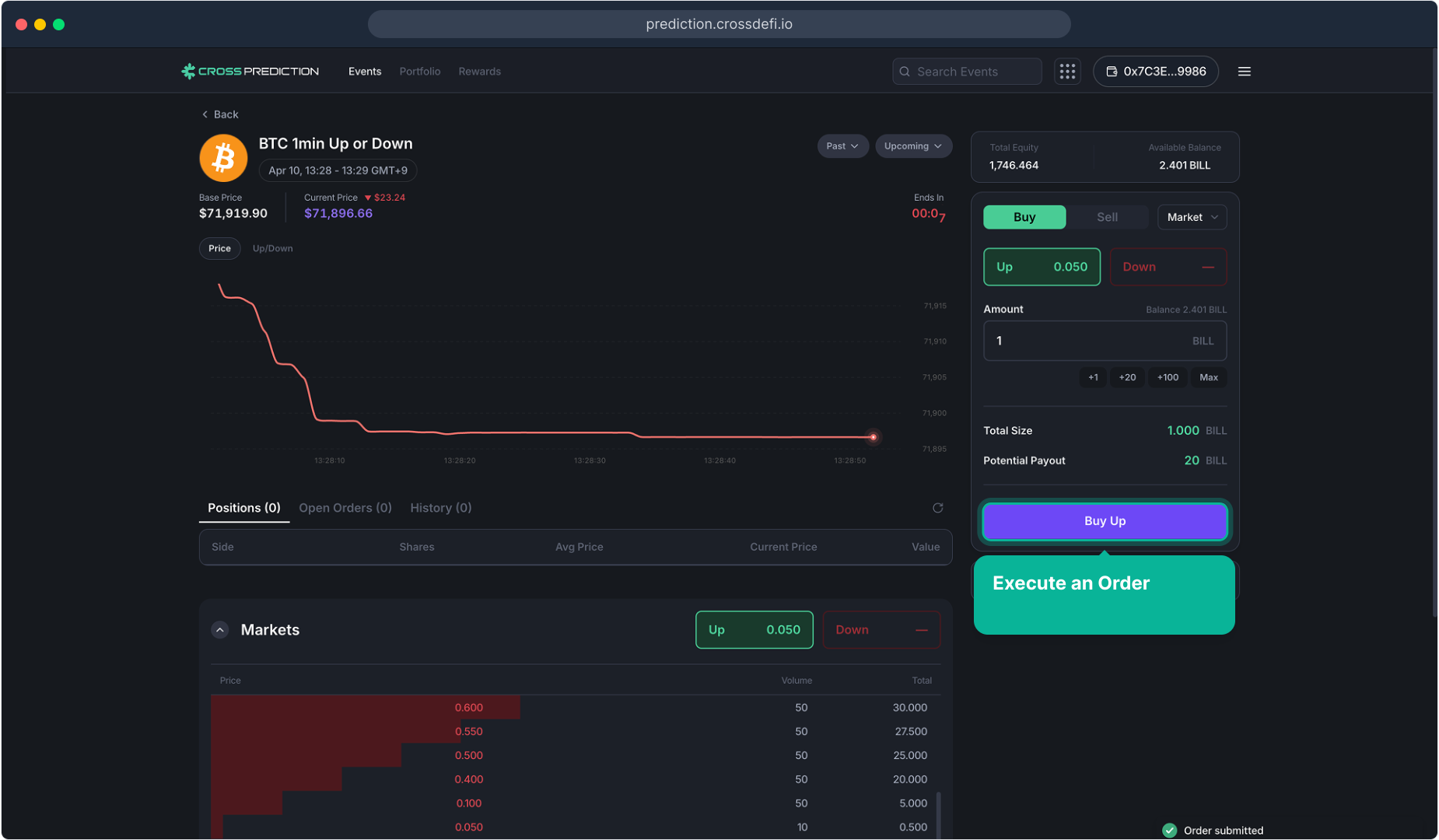
Task: Click the Buy Up button
Action: pyautogui.click(x=1105, y=521)
